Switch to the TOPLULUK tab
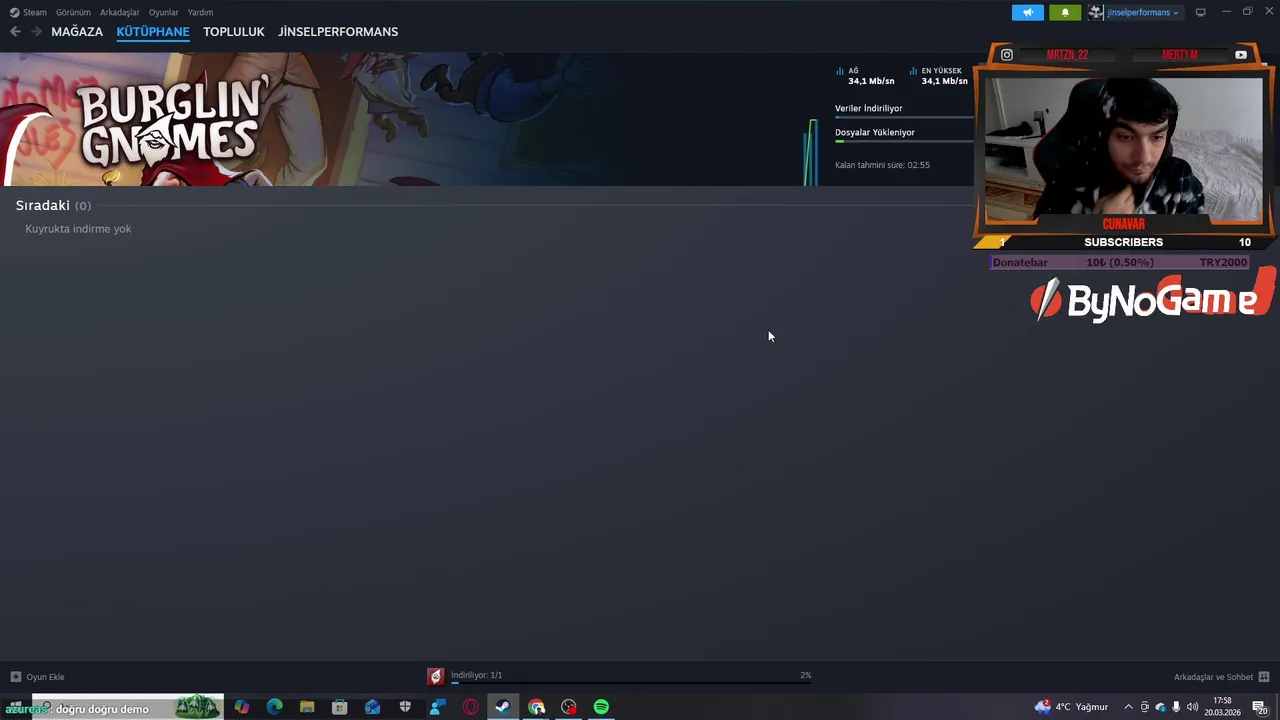1280x720 pixels. tap(234, 32)
